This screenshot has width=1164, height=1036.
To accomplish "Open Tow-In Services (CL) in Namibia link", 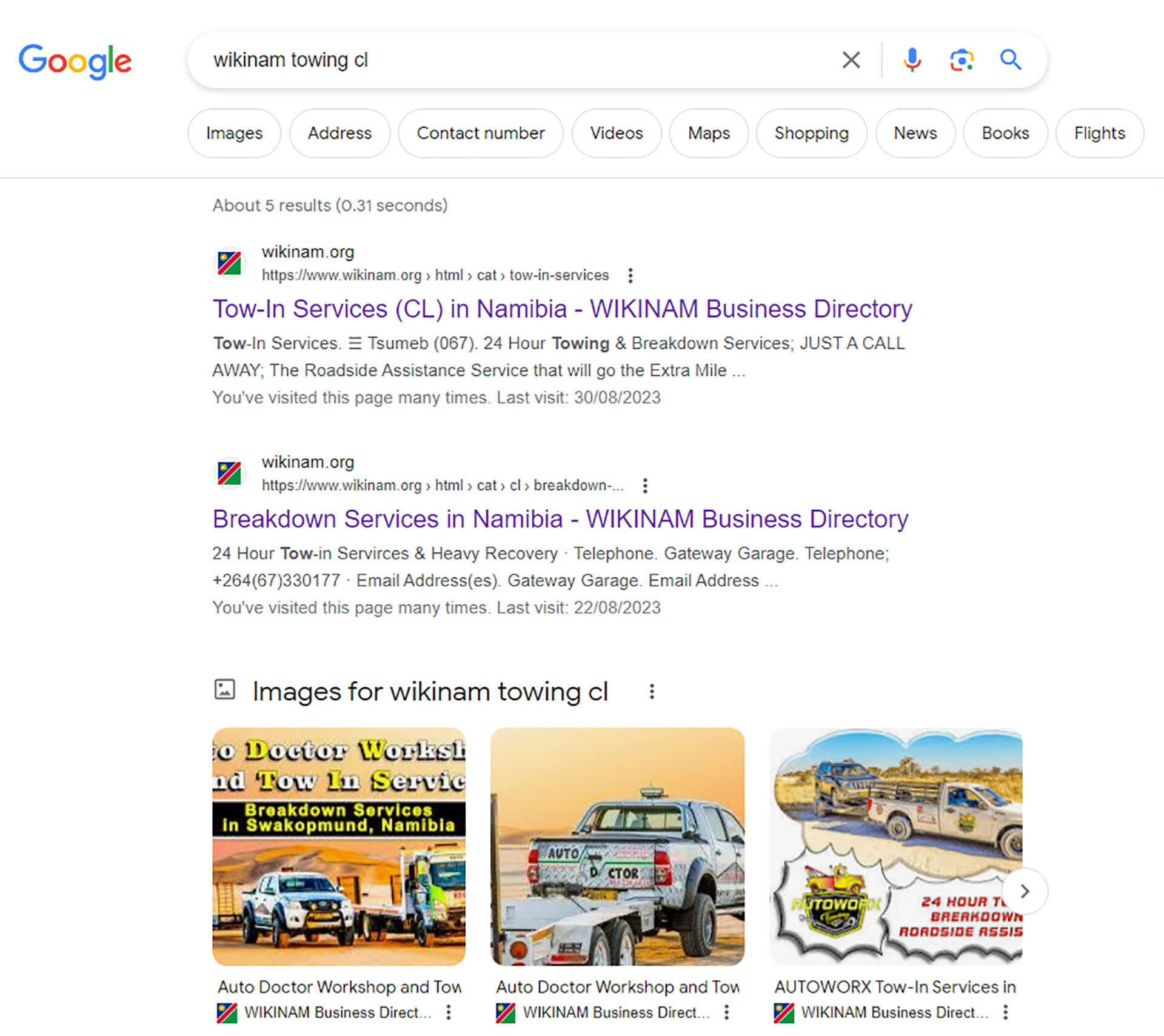I will pos(562,309).
